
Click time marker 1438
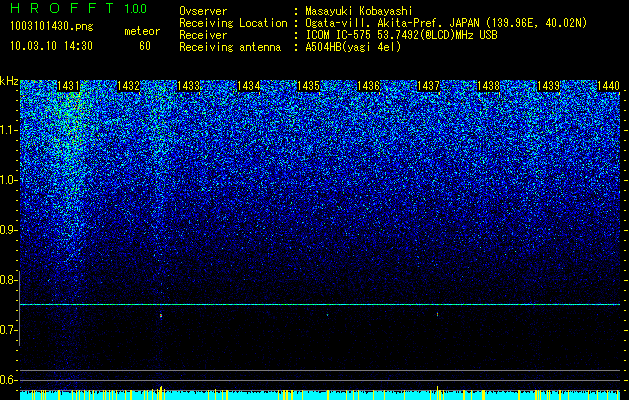point(489,86)
